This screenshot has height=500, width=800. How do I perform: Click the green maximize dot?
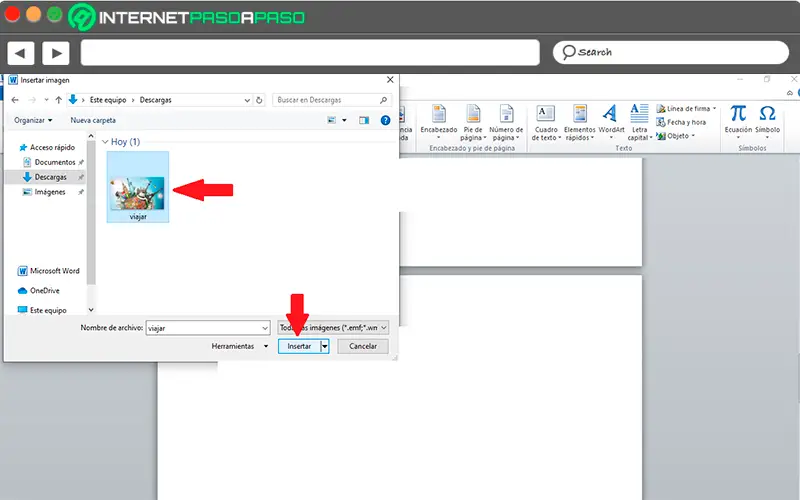(55, 14)
